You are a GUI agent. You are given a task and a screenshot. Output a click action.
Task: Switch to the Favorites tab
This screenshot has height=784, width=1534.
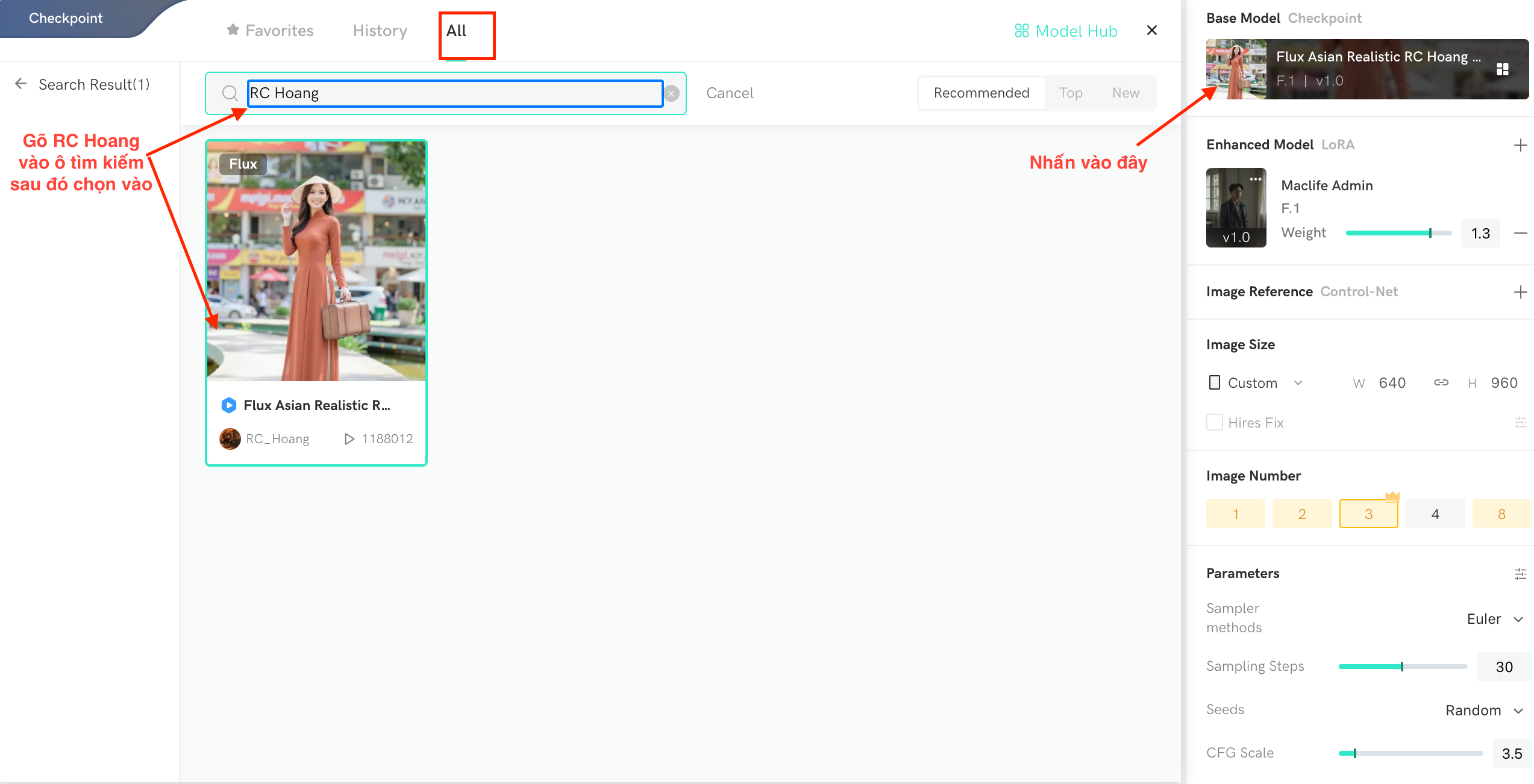tap(269, 30)
